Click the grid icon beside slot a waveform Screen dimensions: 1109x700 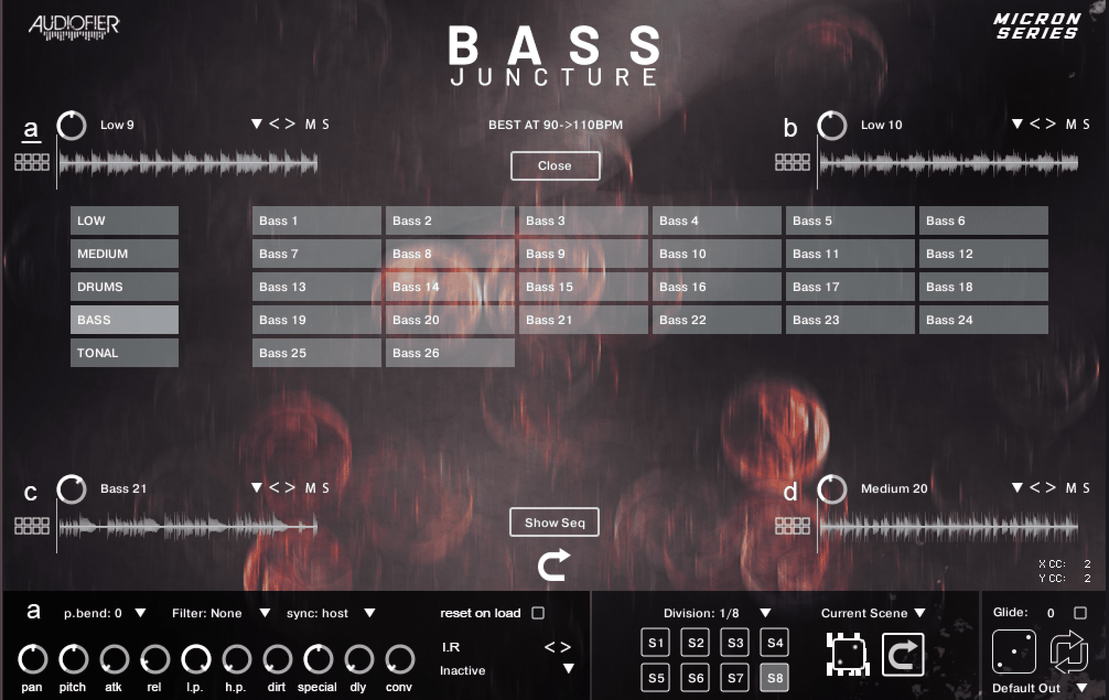click(30, 162)
